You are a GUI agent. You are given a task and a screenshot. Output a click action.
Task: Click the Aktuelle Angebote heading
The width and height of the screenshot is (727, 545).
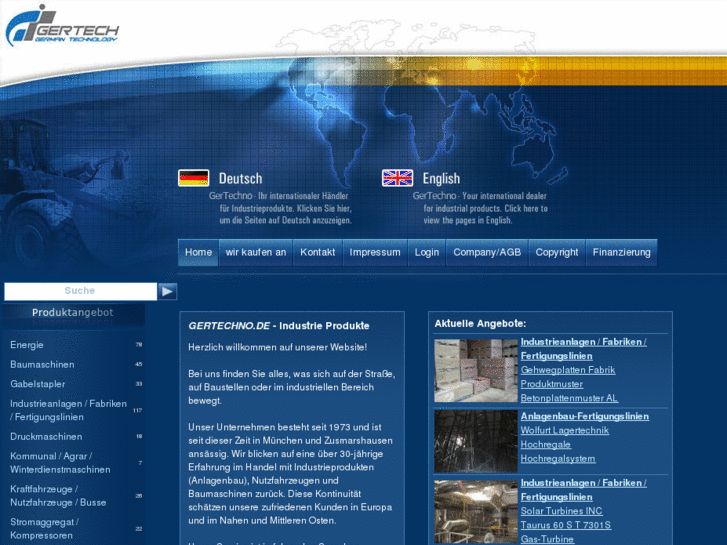pyautogui.click(x=480, y=324)
